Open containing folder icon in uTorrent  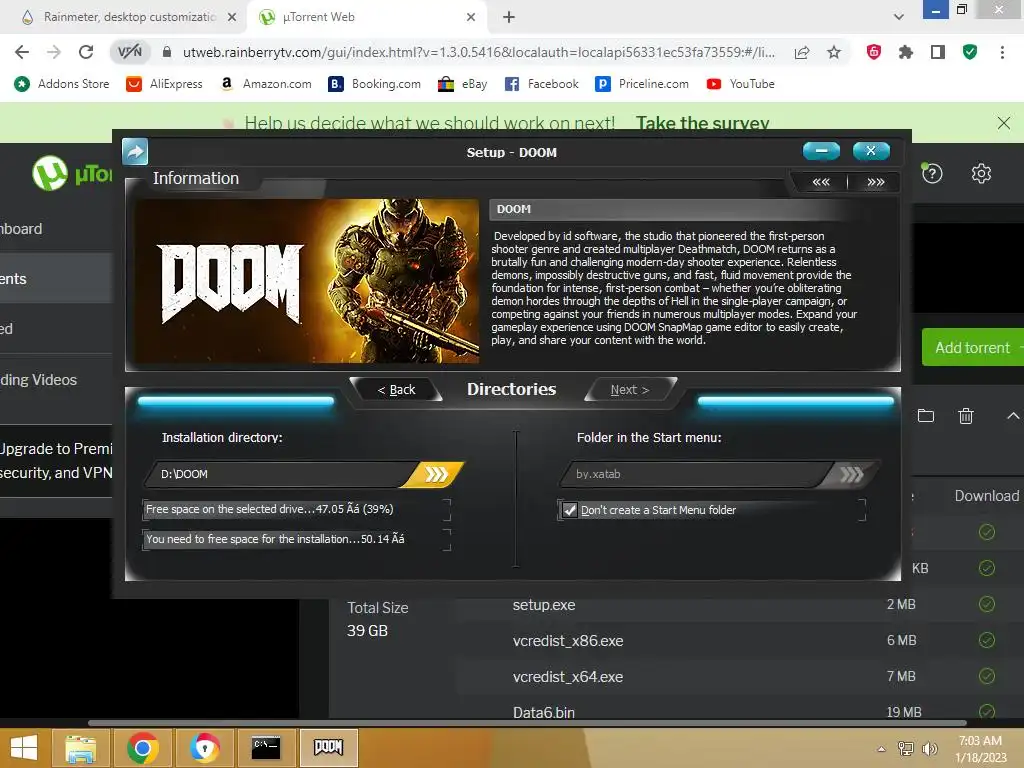tap(925, 415)
